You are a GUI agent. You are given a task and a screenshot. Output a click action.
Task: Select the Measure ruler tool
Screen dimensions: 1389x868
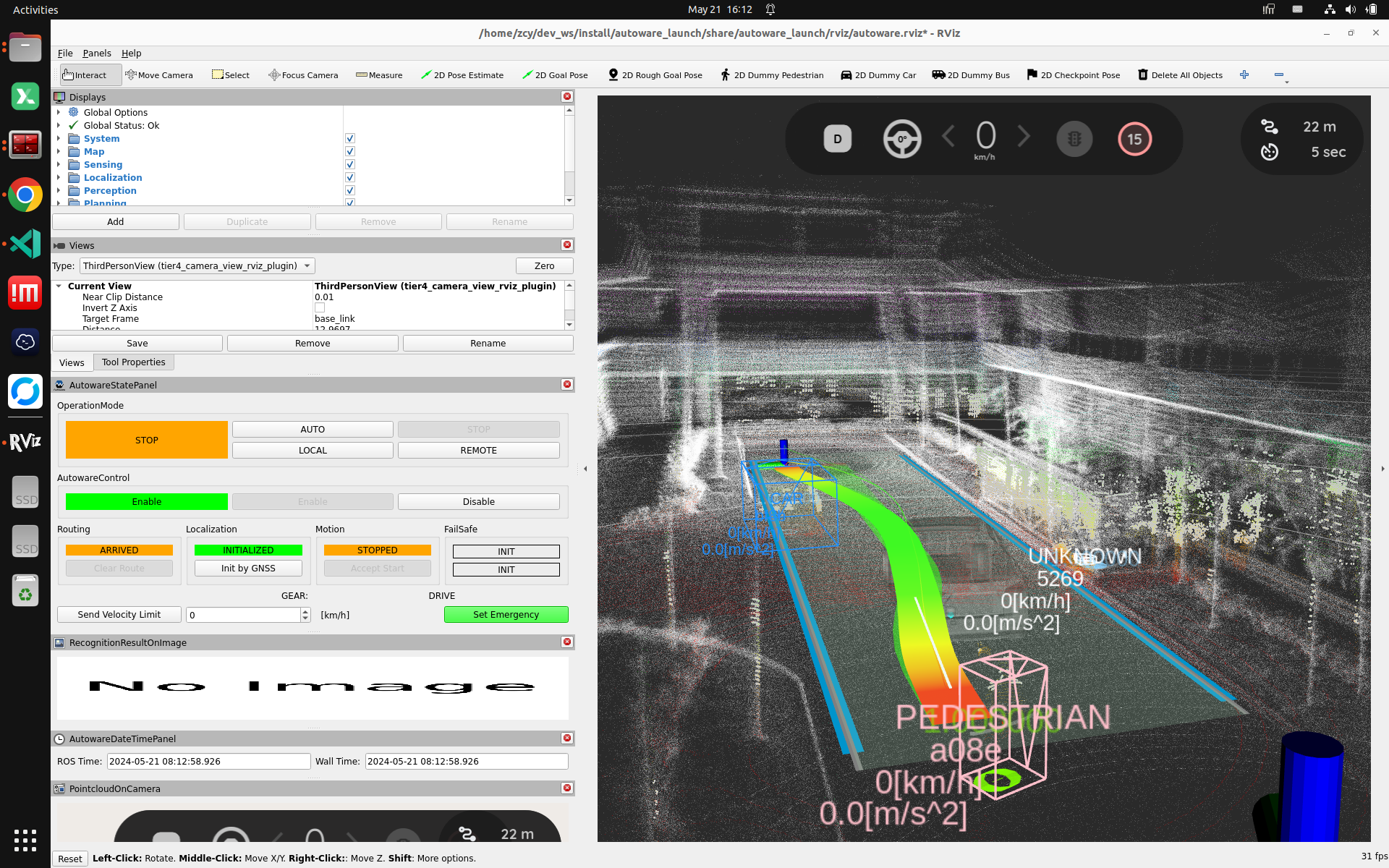pos(379,75)
